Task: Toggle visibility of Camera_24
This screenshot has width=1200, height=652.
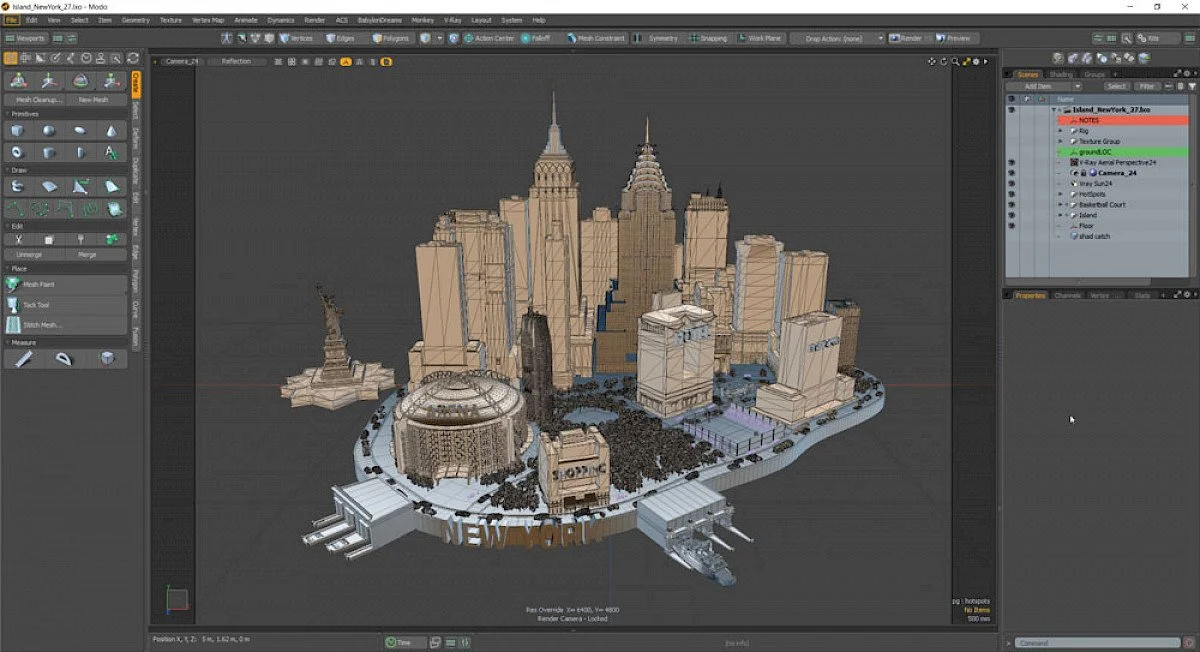Action: coord(1011,173)
